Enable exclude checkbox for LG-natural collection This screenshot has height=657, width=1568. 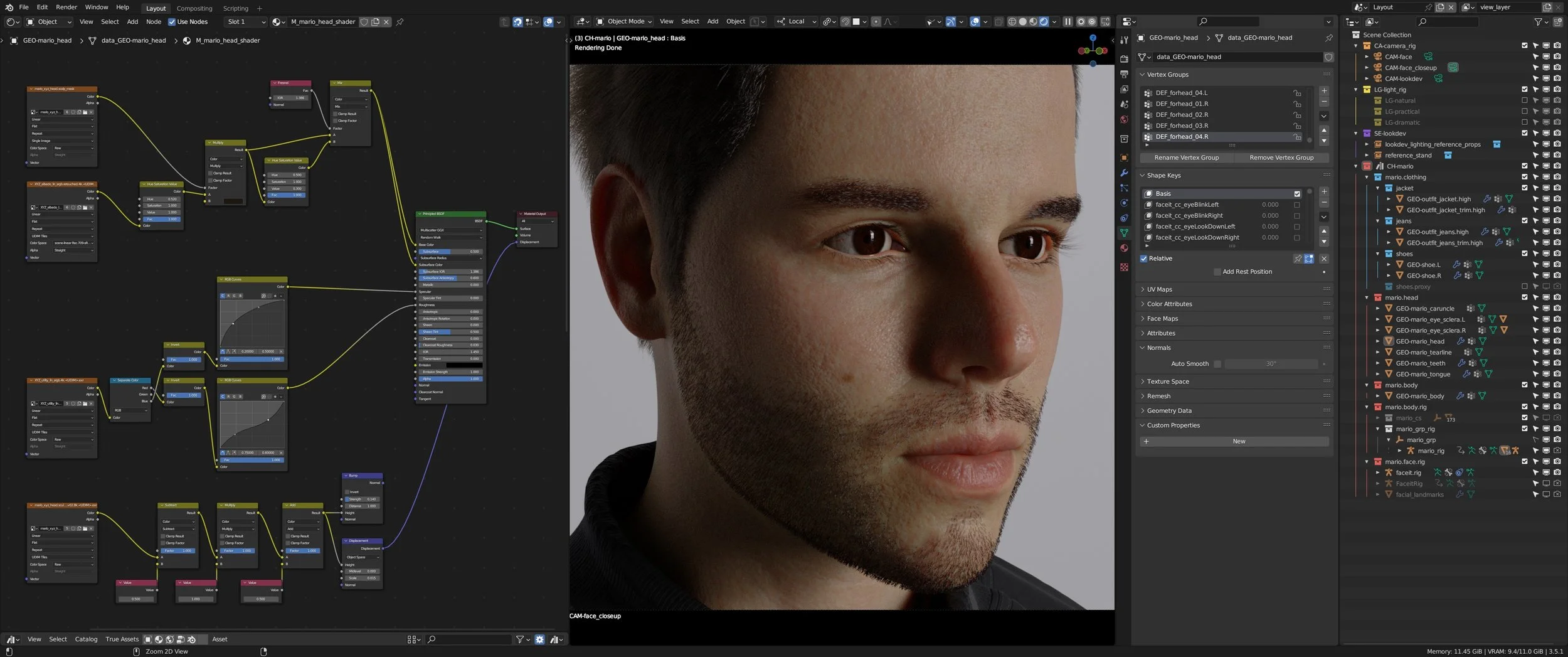coord(1525,100)
